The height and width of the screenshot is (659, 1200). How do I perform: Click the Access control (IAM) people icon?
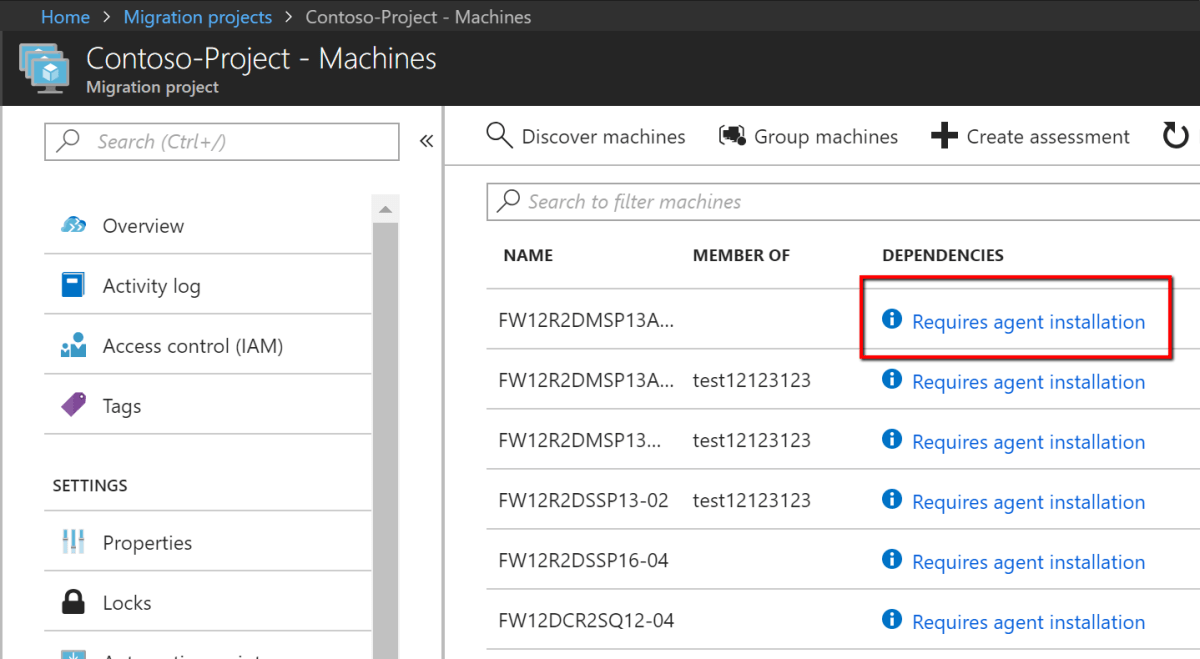[x=73, y=346]
